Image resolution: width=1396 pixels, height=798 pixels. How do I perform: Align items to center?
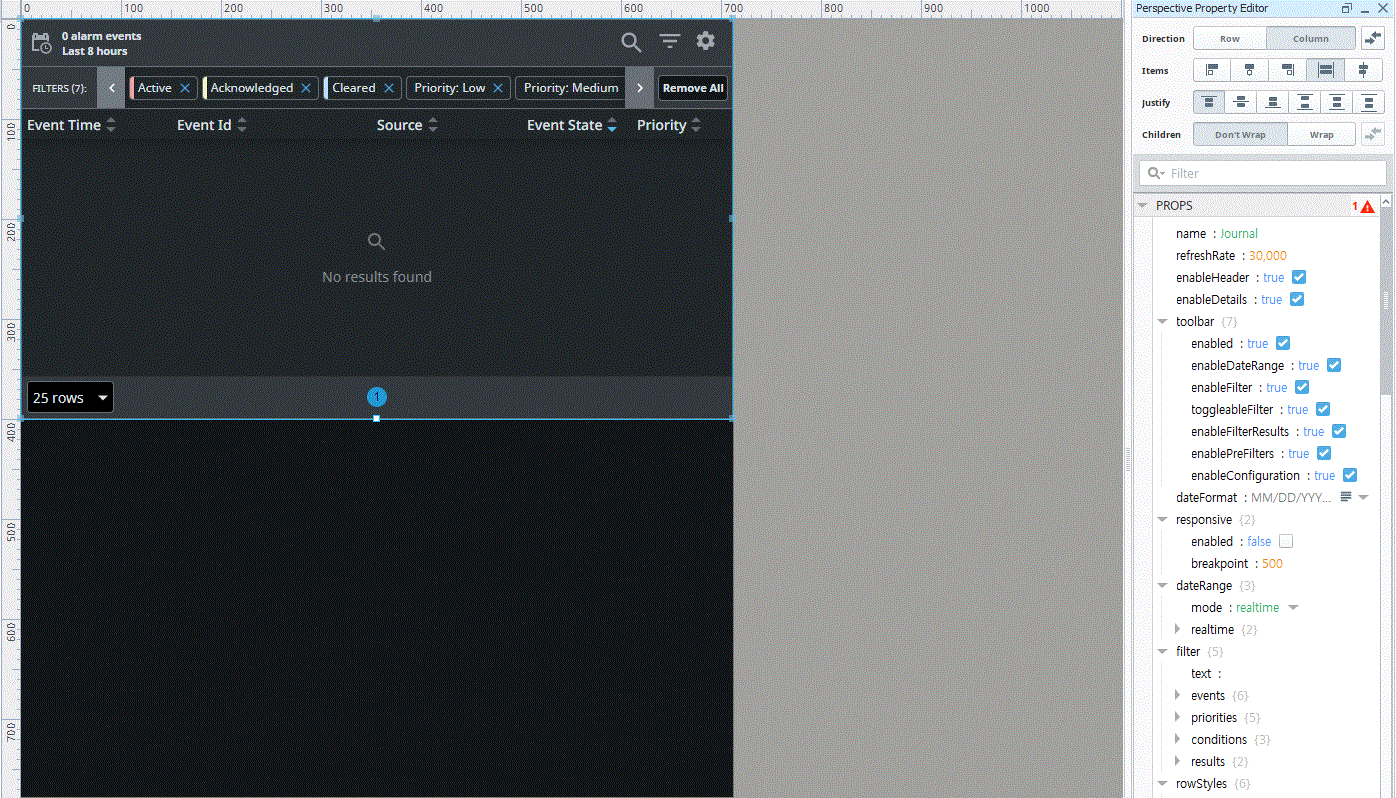[1250, 71]
